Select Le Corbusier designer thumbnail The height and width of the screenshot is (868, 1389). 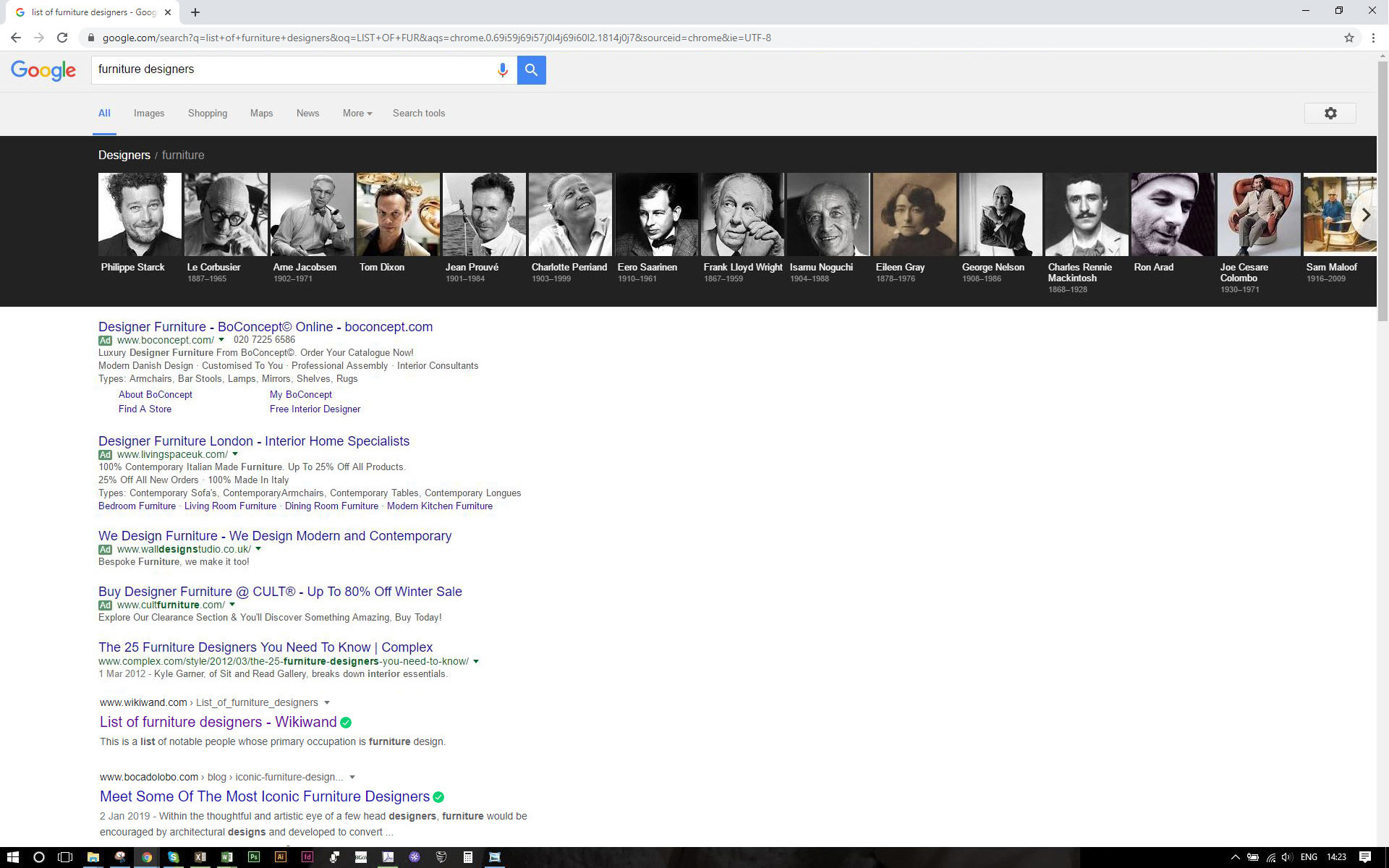point(226,215)
